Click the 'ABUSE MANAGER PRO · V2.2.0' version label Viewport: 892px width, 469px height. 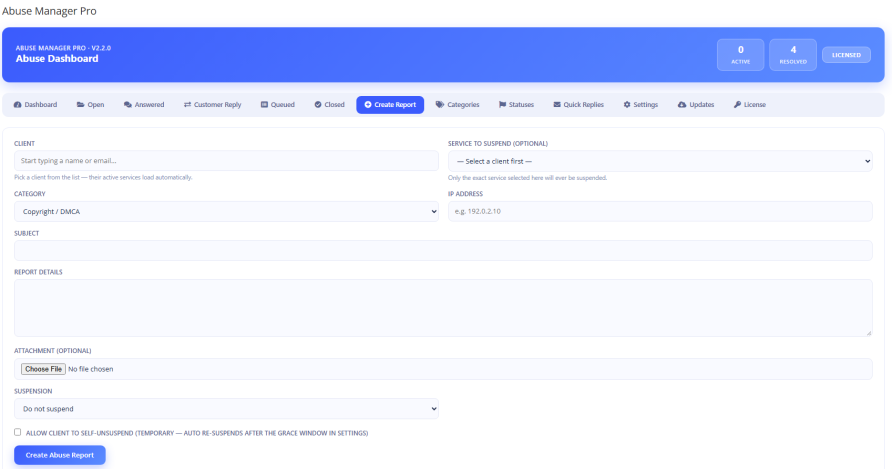[63, 48]
